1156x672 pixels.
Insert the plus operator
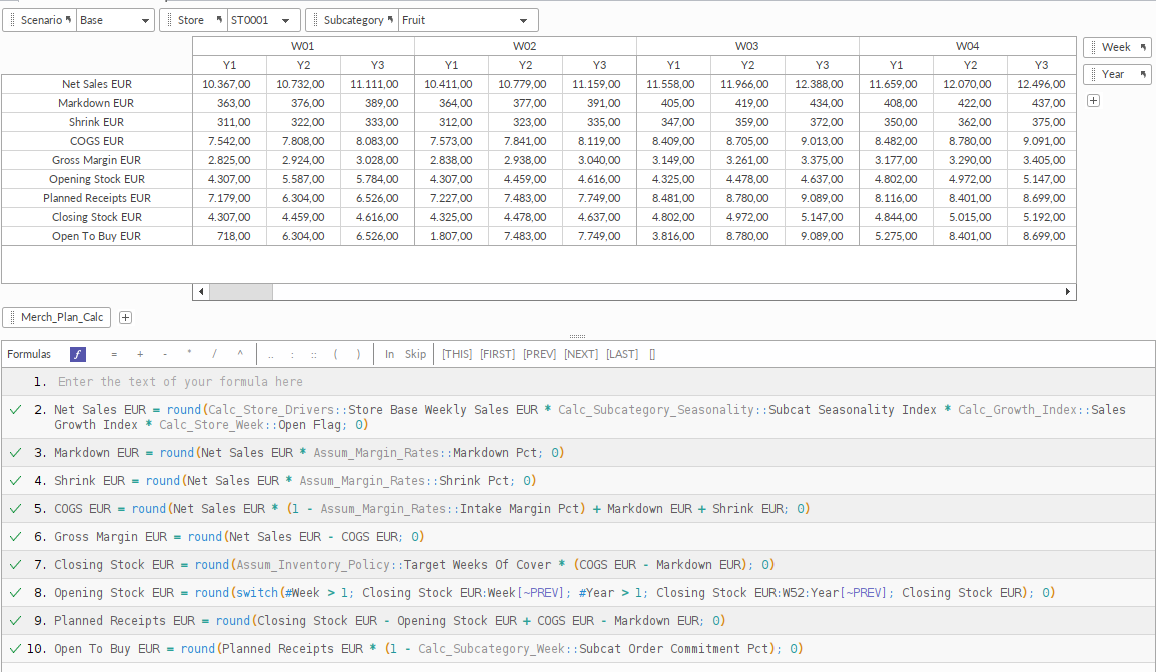140,354
